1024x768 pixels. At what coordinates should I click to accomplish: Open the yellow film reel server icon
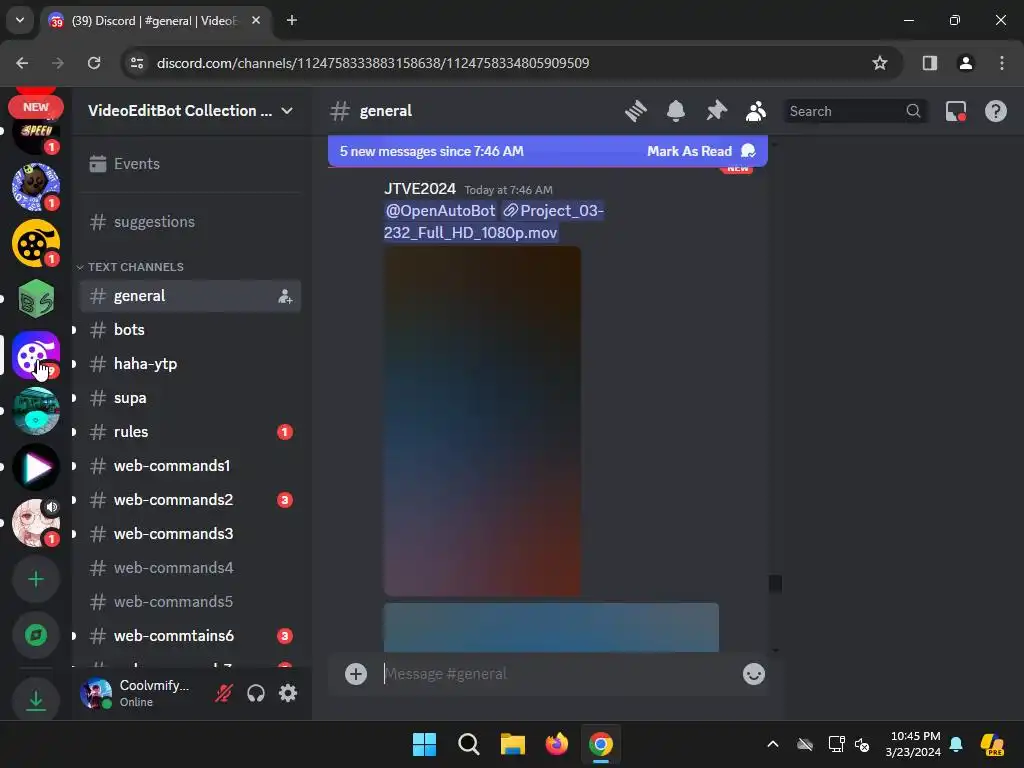(x=36, y=244)
